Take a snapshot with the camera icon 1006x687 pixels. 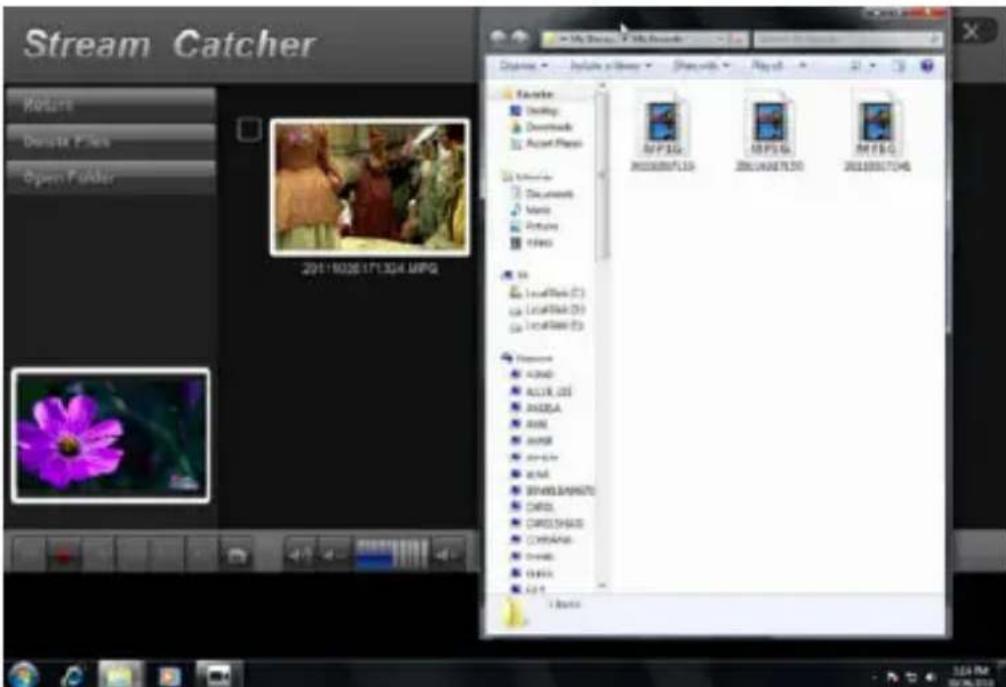(235, 555)
